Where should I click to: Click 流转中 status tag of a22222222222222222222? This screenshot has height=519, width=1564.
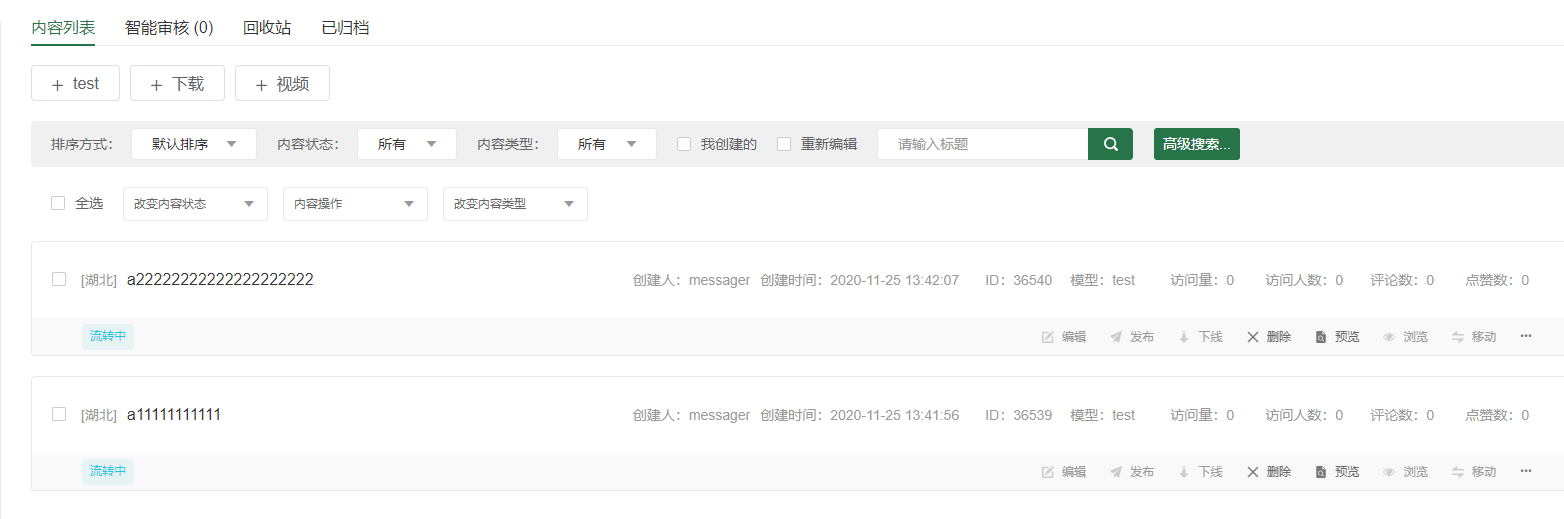108,337
